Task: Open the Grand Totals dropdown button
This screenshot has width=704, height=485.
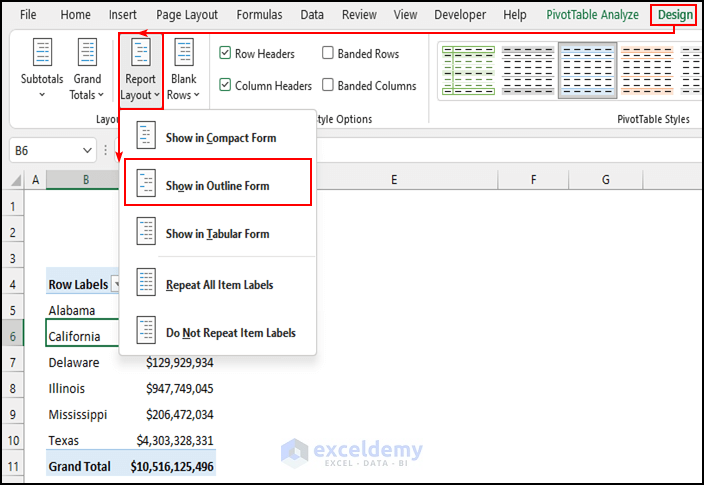Action: [x=87, y=69]
